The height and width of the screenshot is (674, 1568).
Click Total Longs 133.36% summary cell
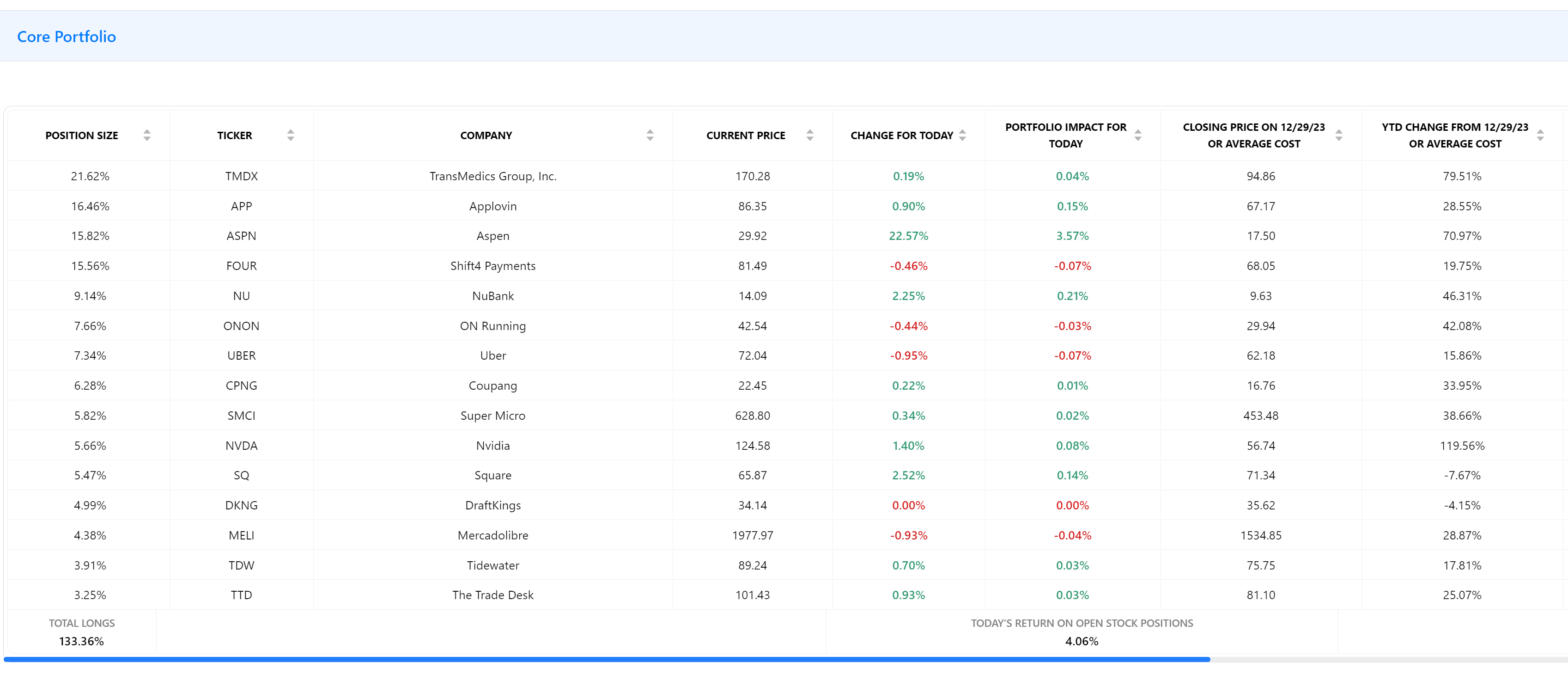pos(81,641)
